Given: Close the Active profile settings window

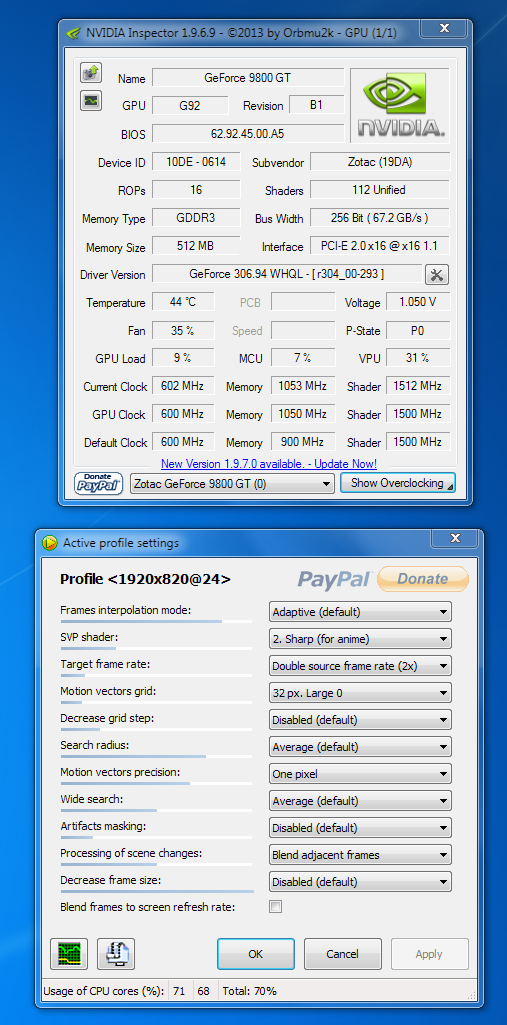Looking at the screenshot, I should [455, 539].
